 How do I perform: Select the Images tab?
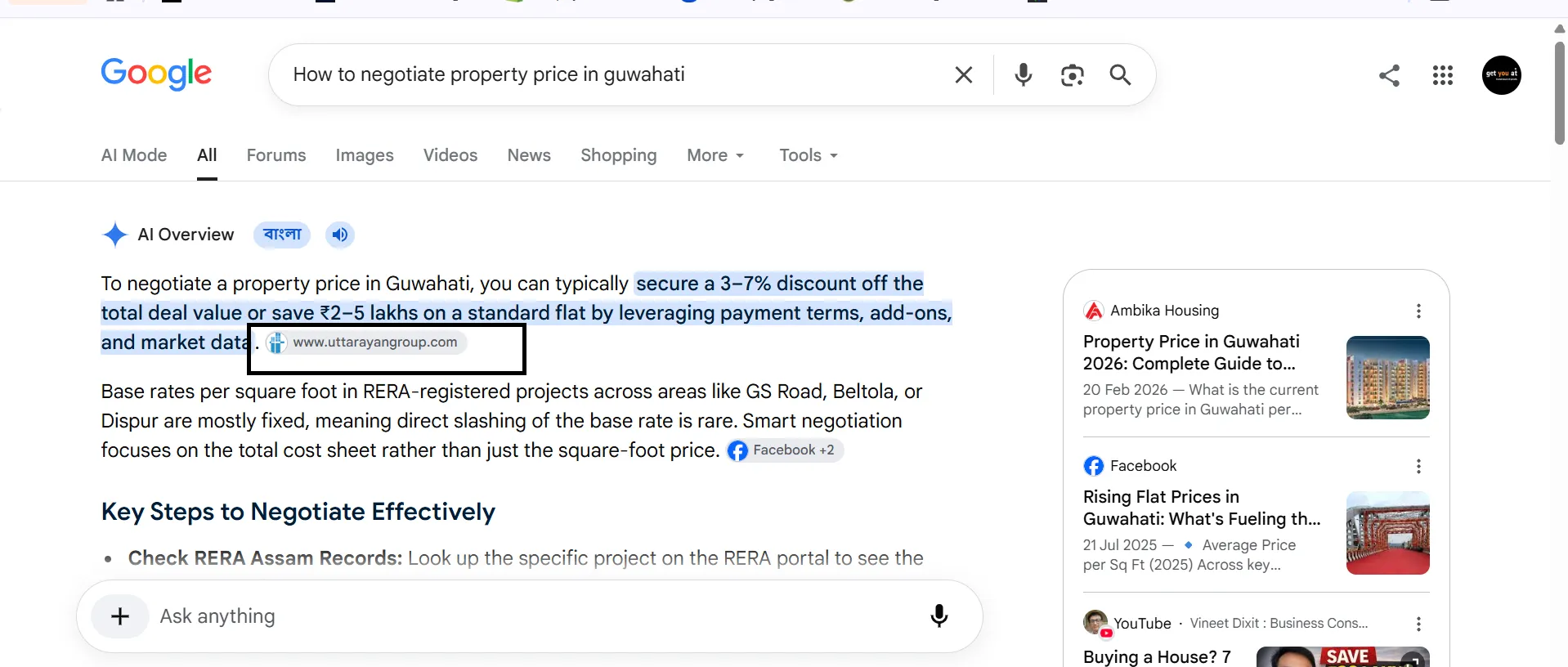point(365,155)
